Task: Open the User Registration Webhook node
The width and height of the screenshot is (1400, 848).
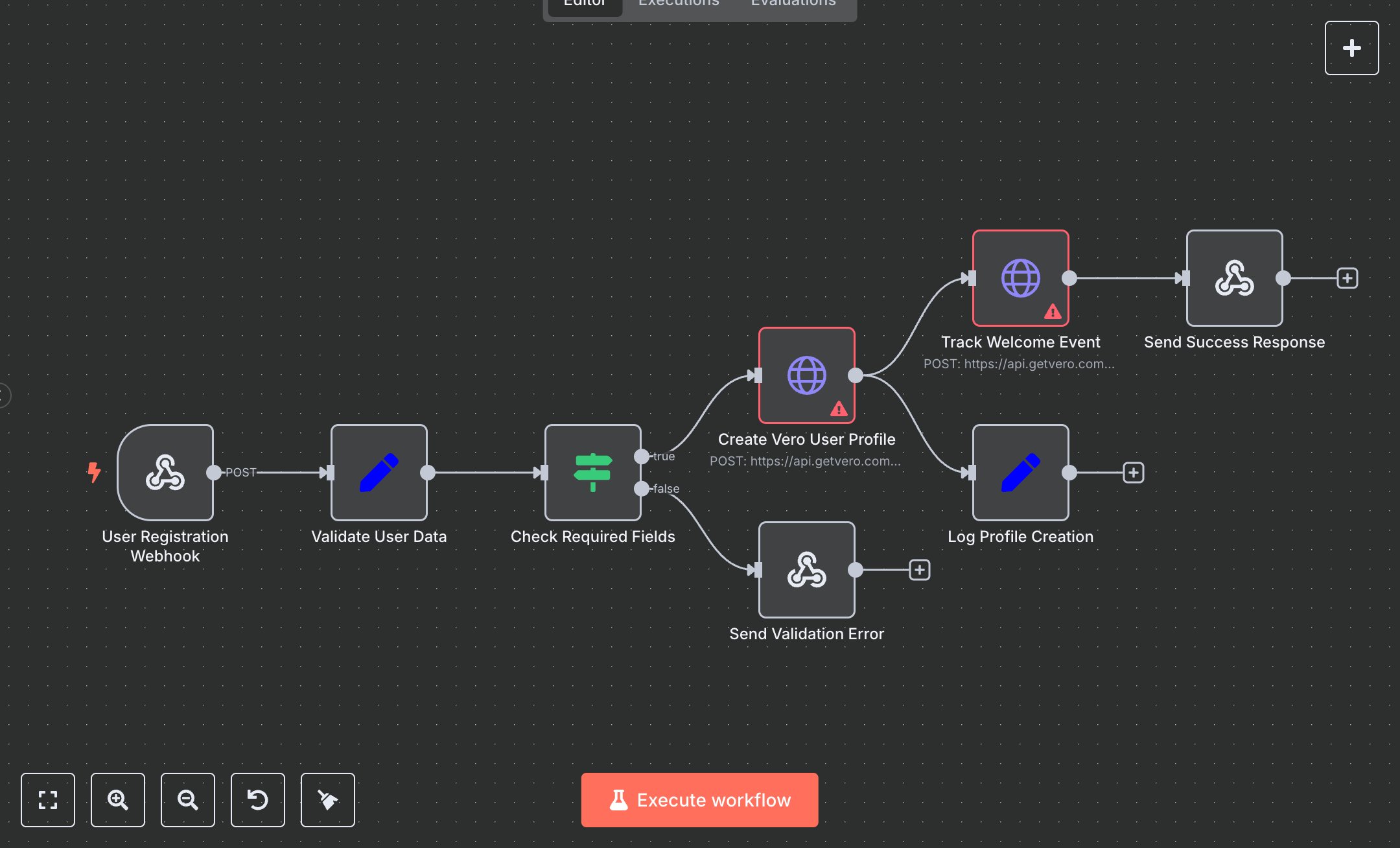Action: 165,473
